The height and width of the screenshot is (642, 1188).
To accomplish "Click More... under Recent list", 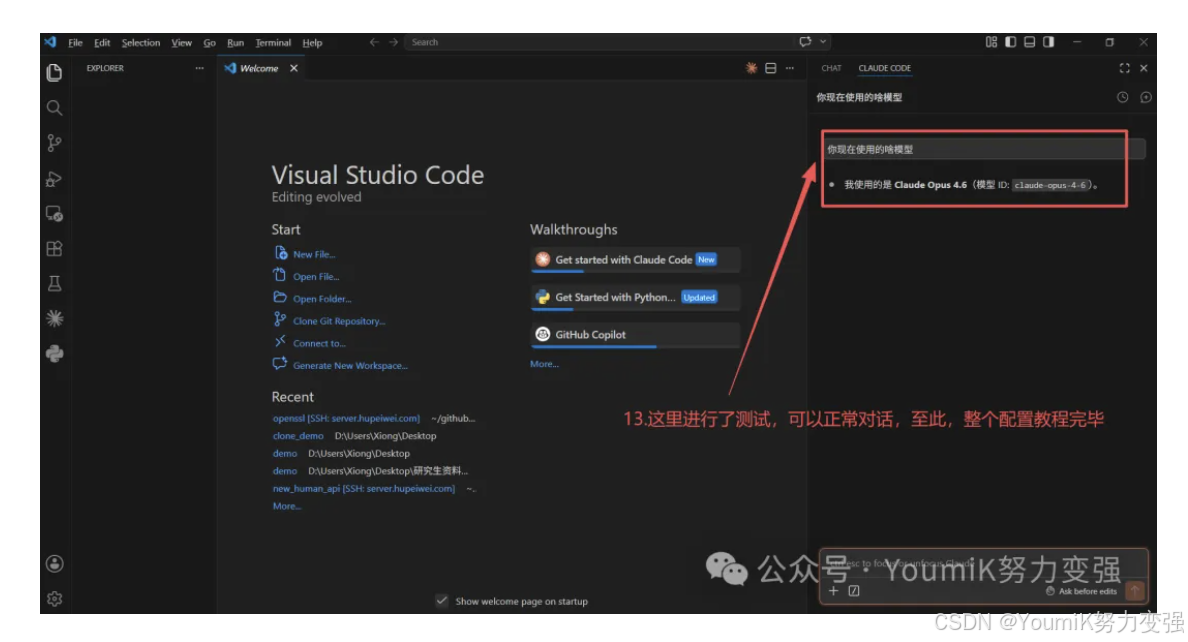I will point(286,506).
